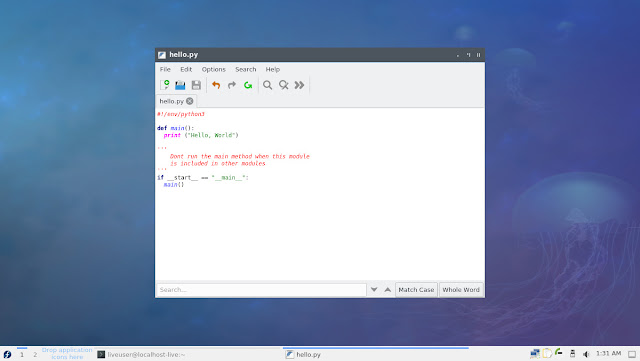Focus the Search text field

[x=261, y=290]
